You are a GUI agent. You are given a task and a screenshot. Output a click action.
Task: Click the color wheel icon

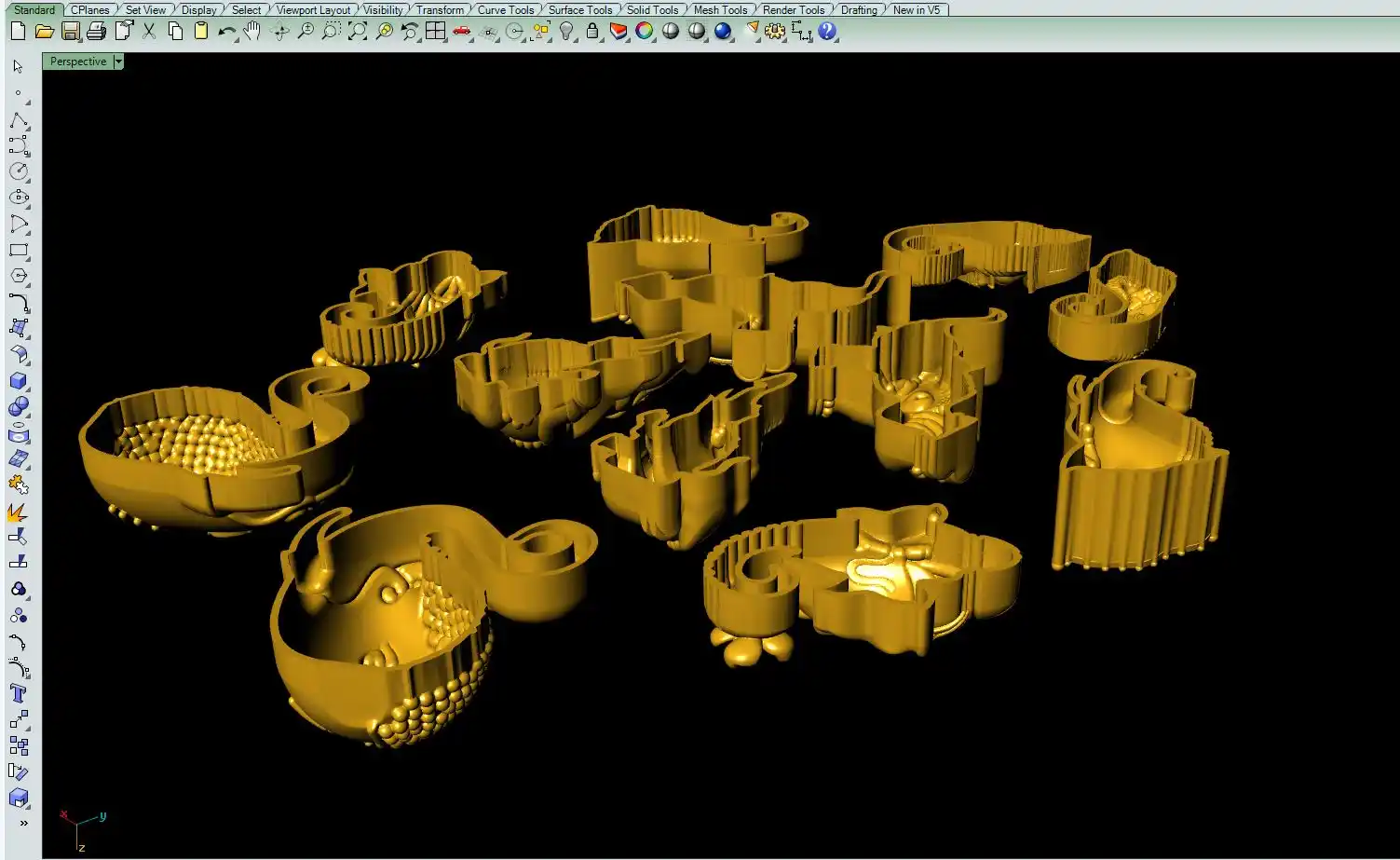point(644,31)
